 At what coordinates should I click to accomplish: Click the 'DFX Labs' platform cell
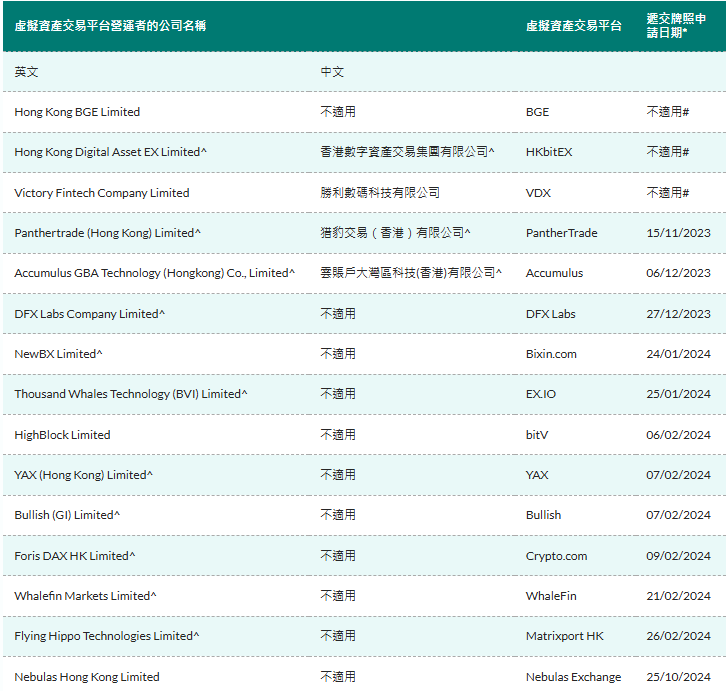(551, 314)
